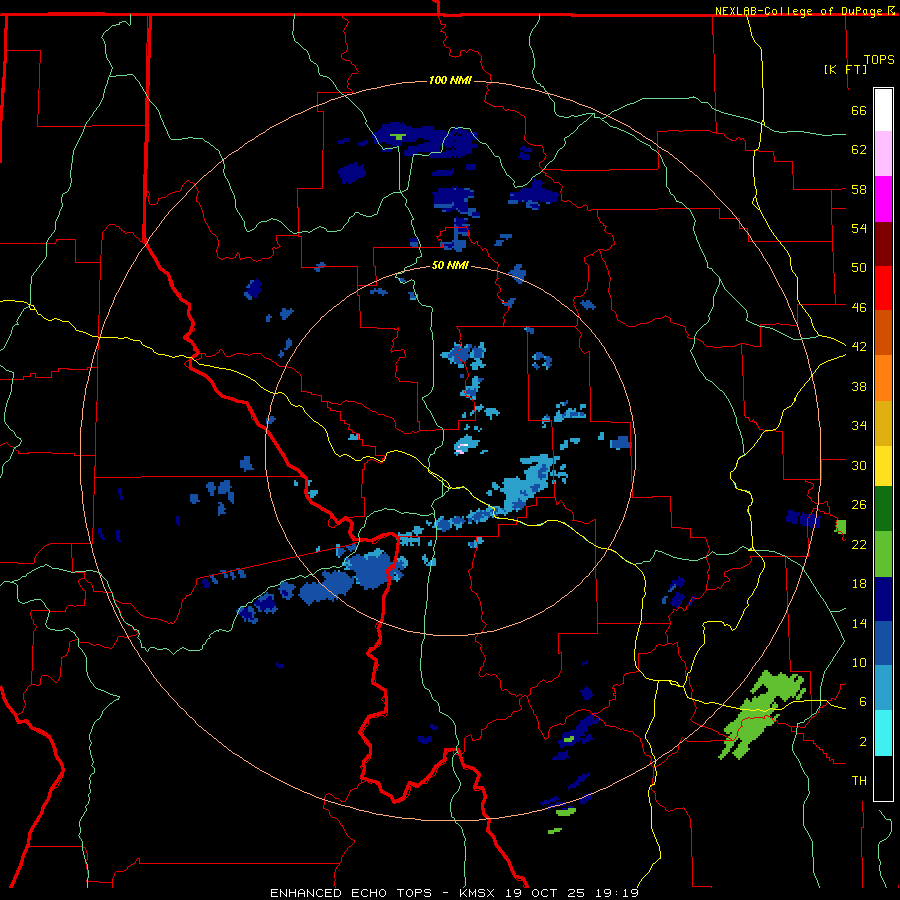Image resolution: width=900 pixels, height=900 pixels.
Task: Click the 34 legend value
Action: [x=859, y=425]
